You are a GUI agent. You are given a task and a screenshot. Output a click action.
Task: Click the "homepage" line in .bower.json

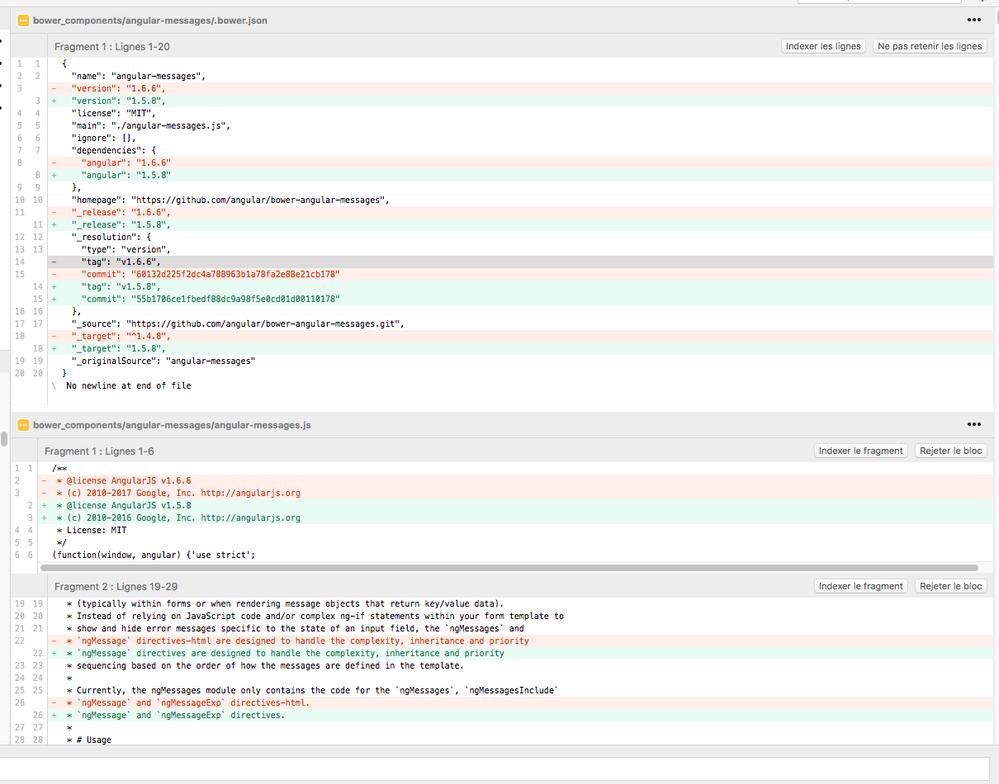[x=520, y=200]
